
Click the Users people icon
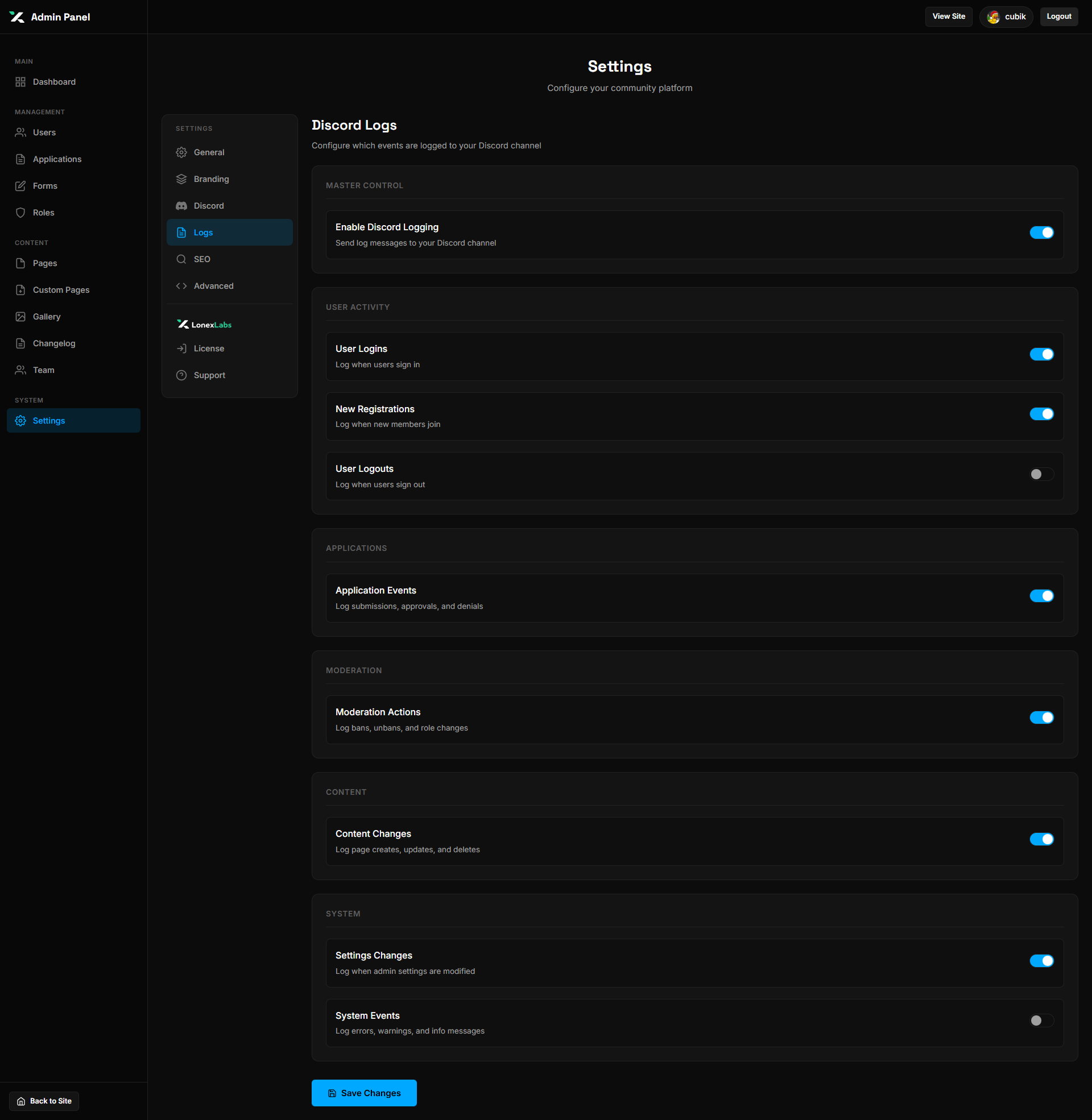click(x=20, y=132)
